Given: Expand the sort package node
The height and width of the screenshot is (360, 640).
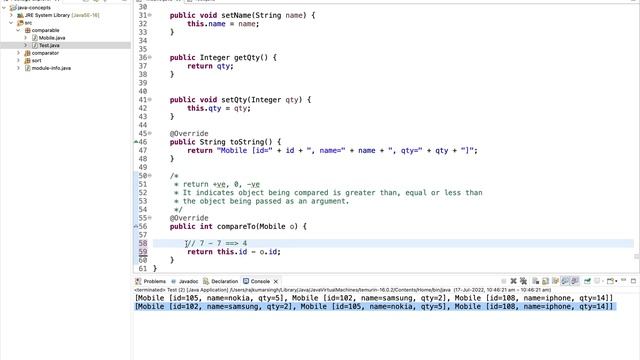Looking at the screenshot, I should click(x=18, y=60).
